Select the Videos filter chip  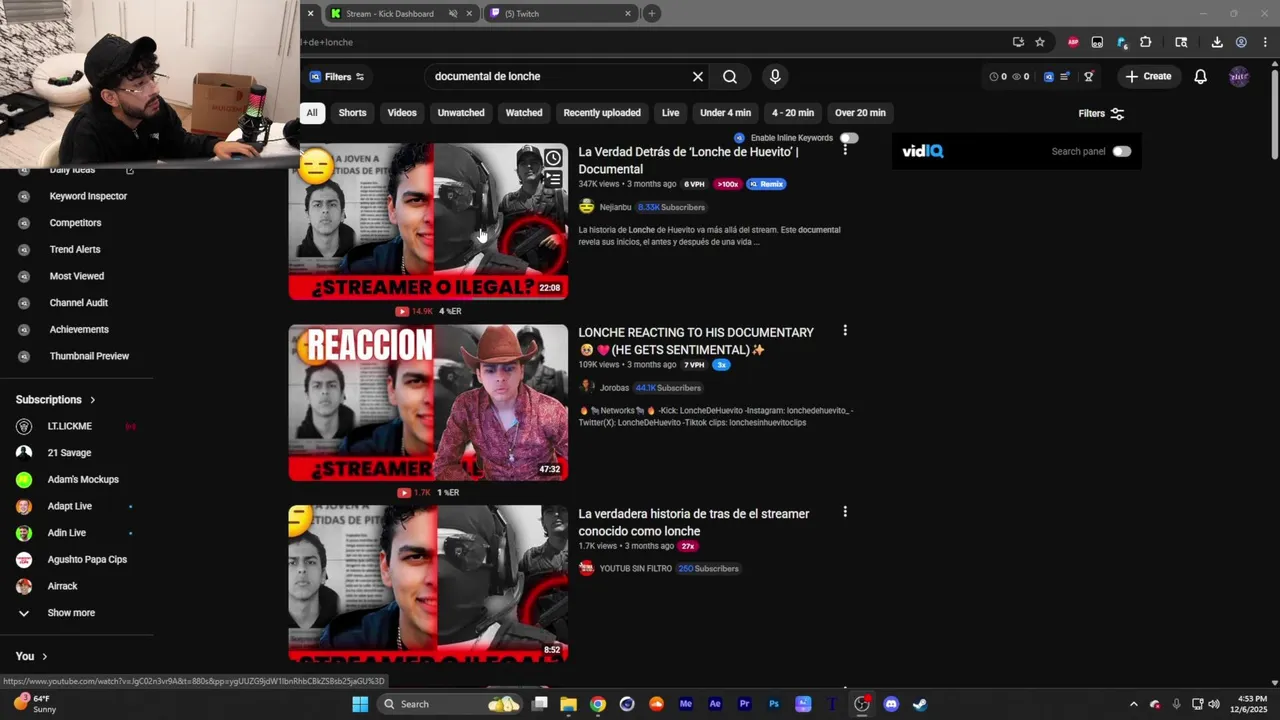point(402,113)
